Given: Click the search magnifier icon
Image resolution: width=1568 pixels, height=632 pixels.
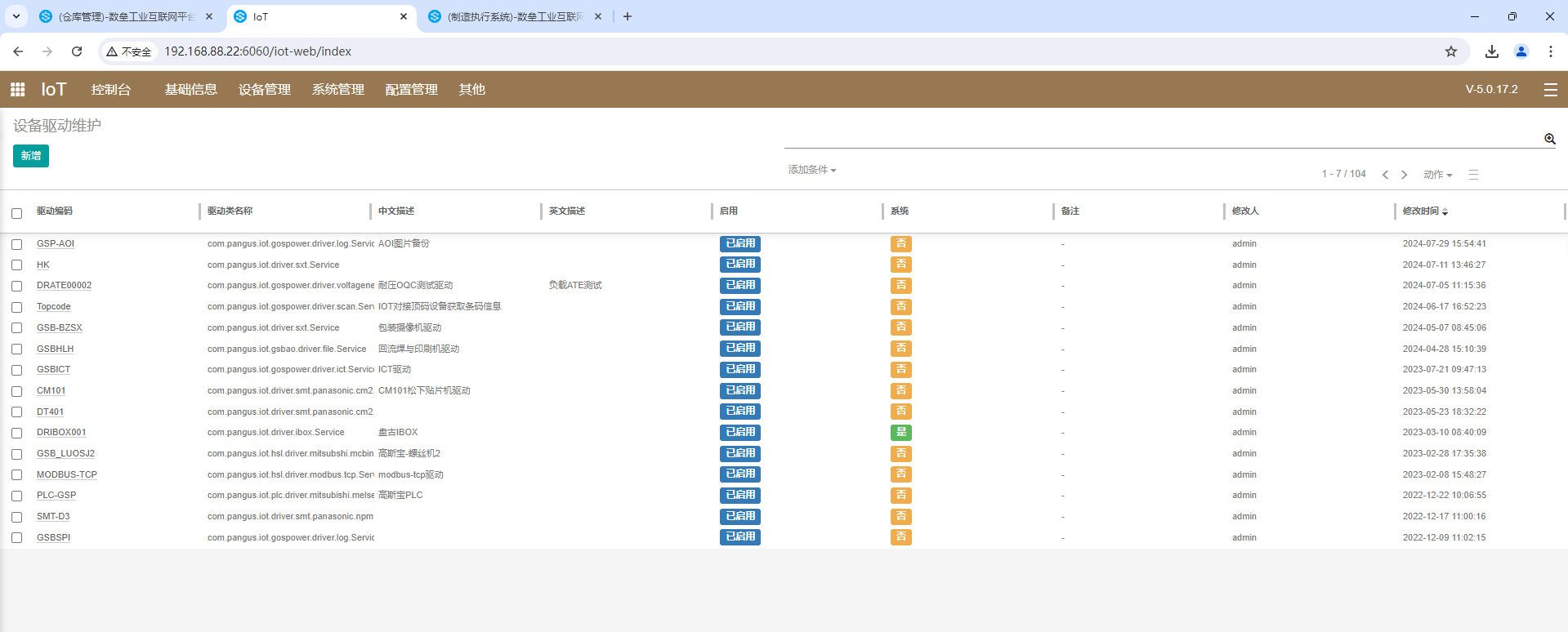Looking at the screenshot, I should [1549, 139].
